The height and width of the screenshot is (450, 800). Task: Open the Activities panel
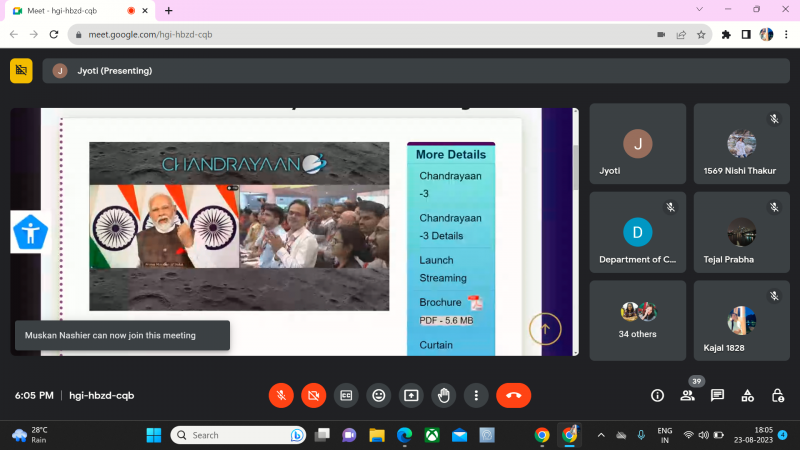(747, 395)
